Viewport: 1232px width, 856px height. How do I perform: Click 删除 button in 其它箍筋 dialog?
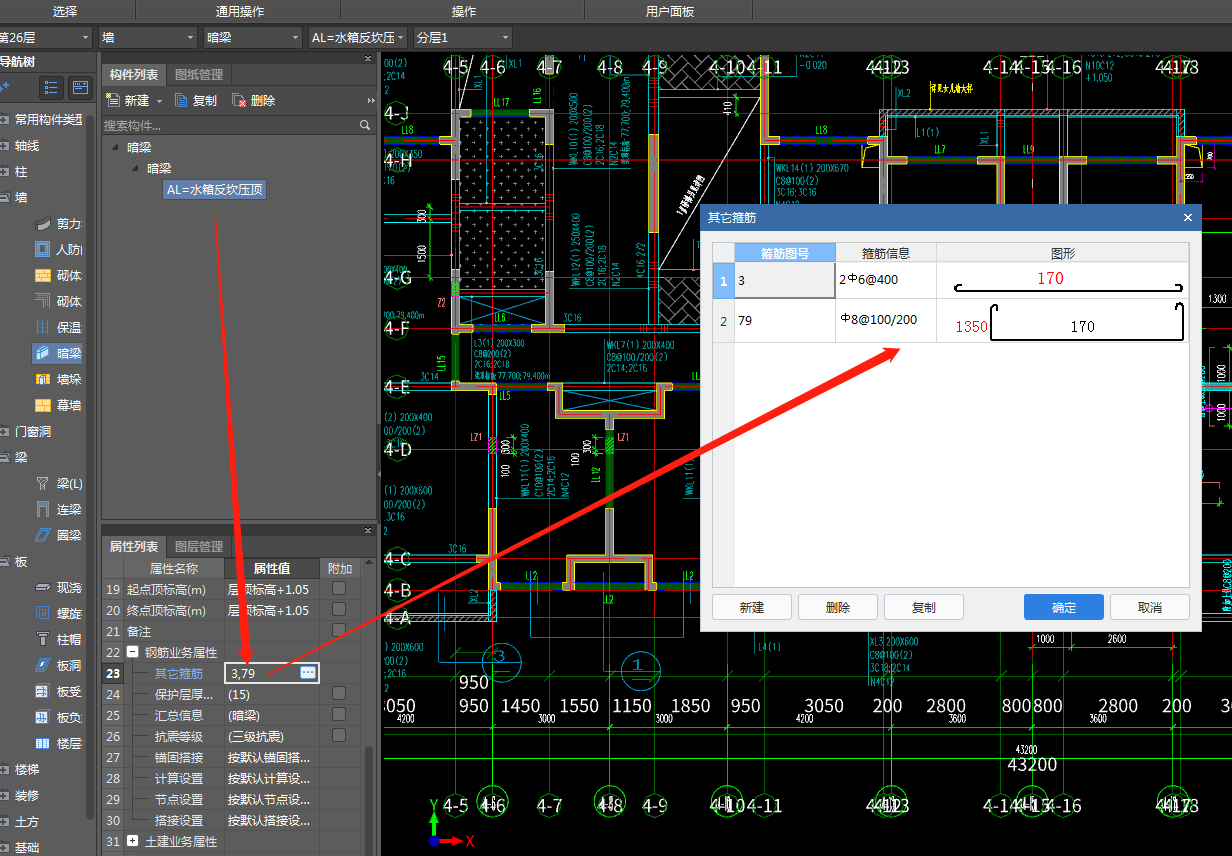tap(838, 607)
